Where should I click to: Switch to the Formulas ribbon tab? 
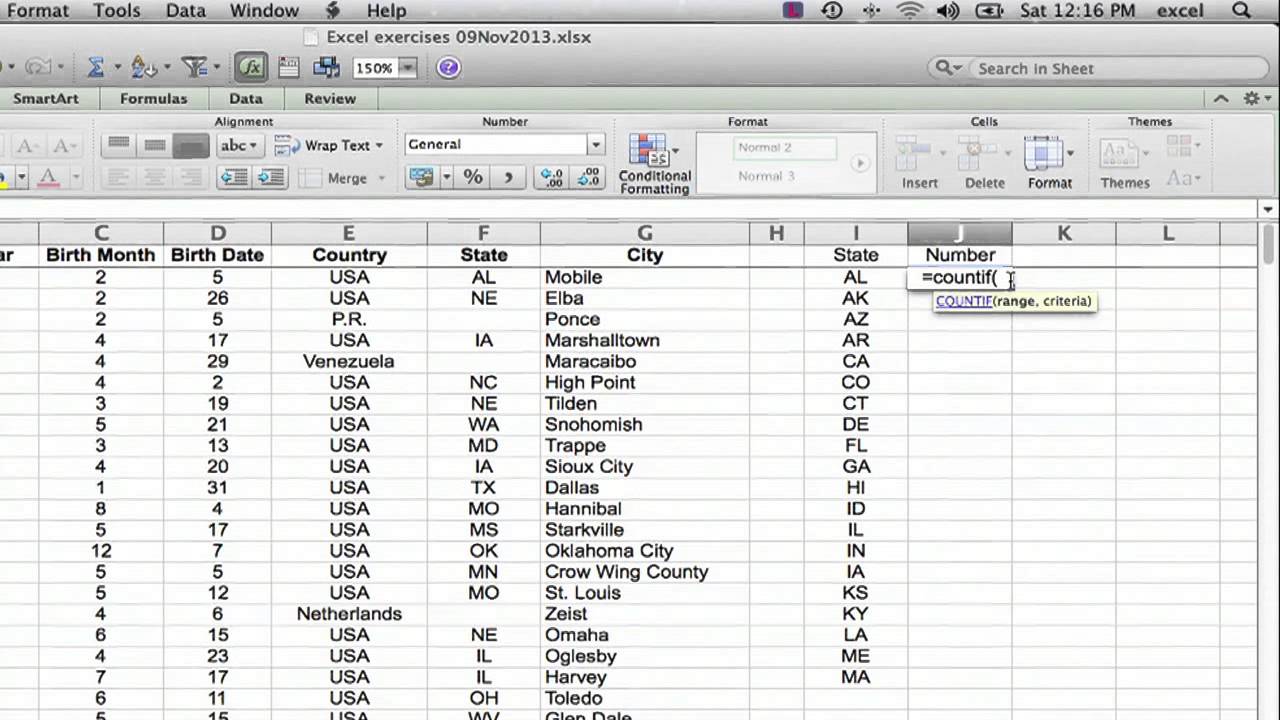[x=153, y=98]
